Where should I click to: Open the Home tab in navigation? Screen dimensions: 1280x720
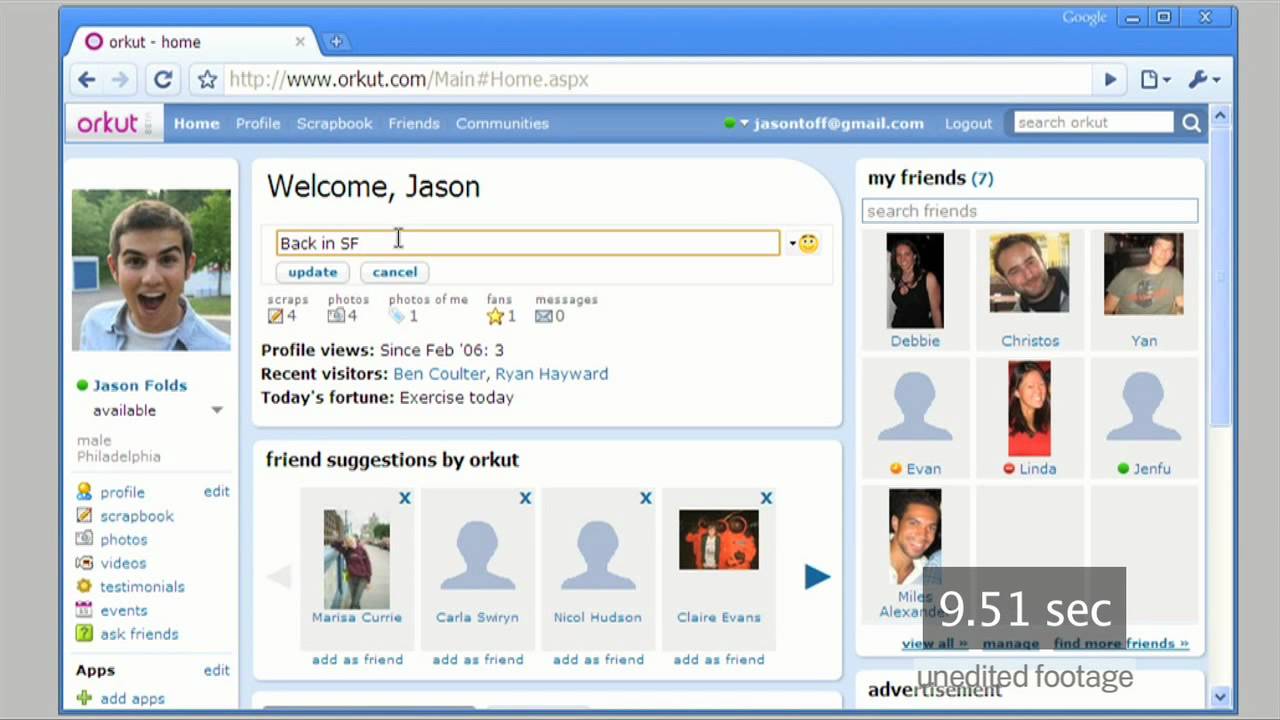196,124
